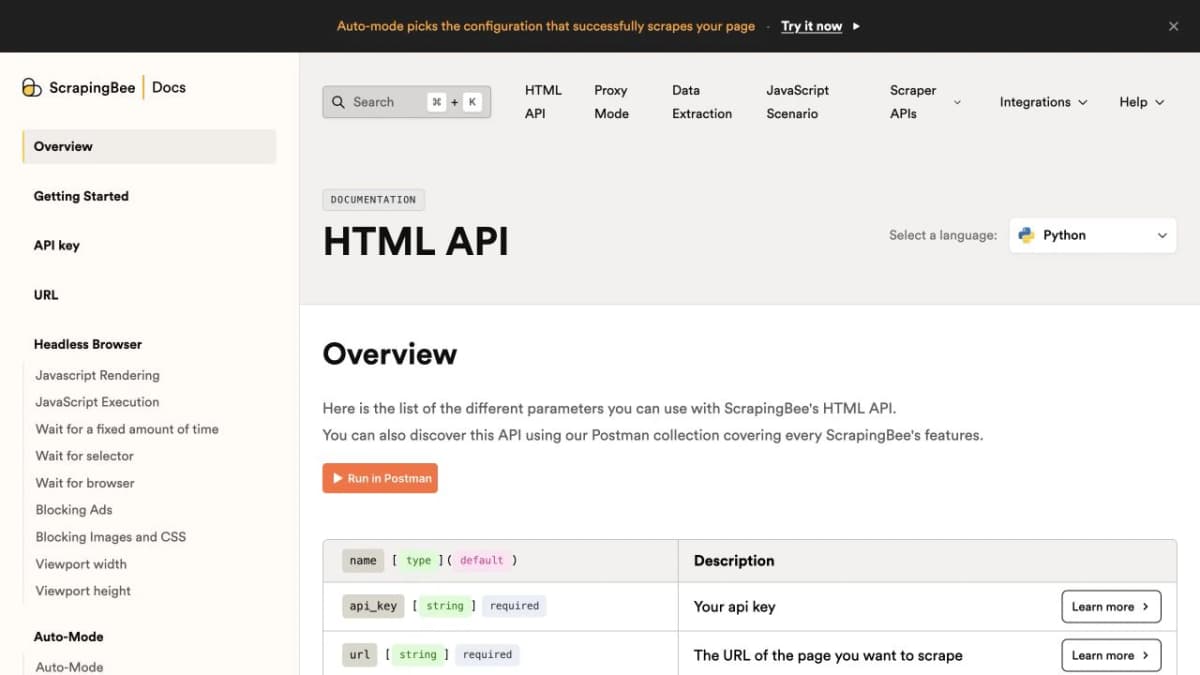Open Blocking Ads sidebar link
The image size is (1200, 675).
pyautogui.click(x=74, y=510)
